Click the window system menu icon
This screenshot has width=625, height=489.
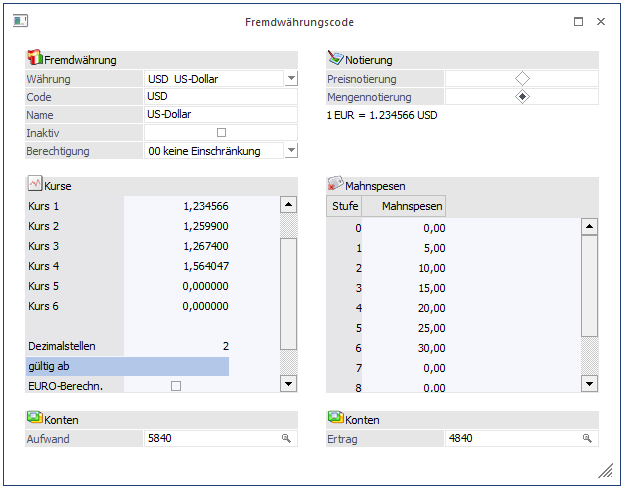coord(20,21)
